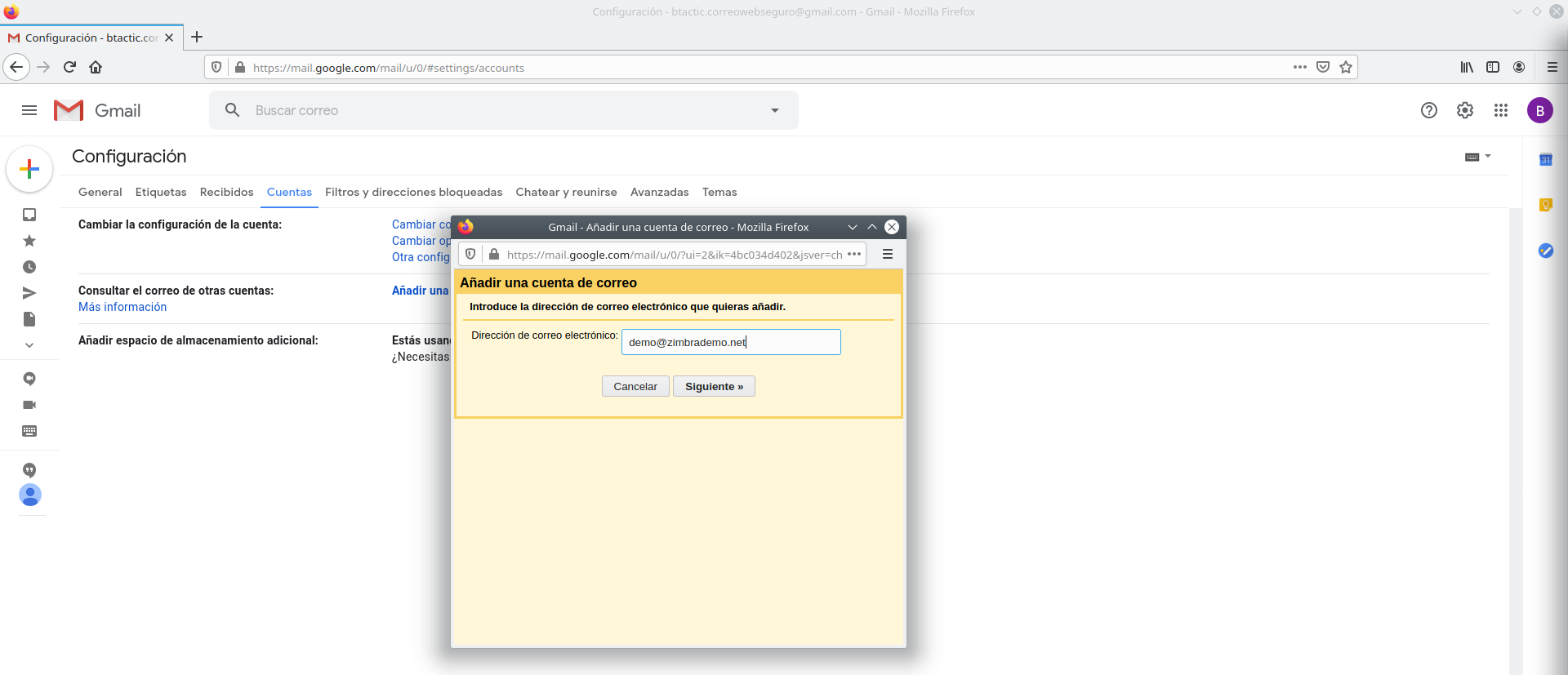This screenshot has width=1568, height=675.
Task: Open a new Firefox tab
Action: tap(197, 37)
